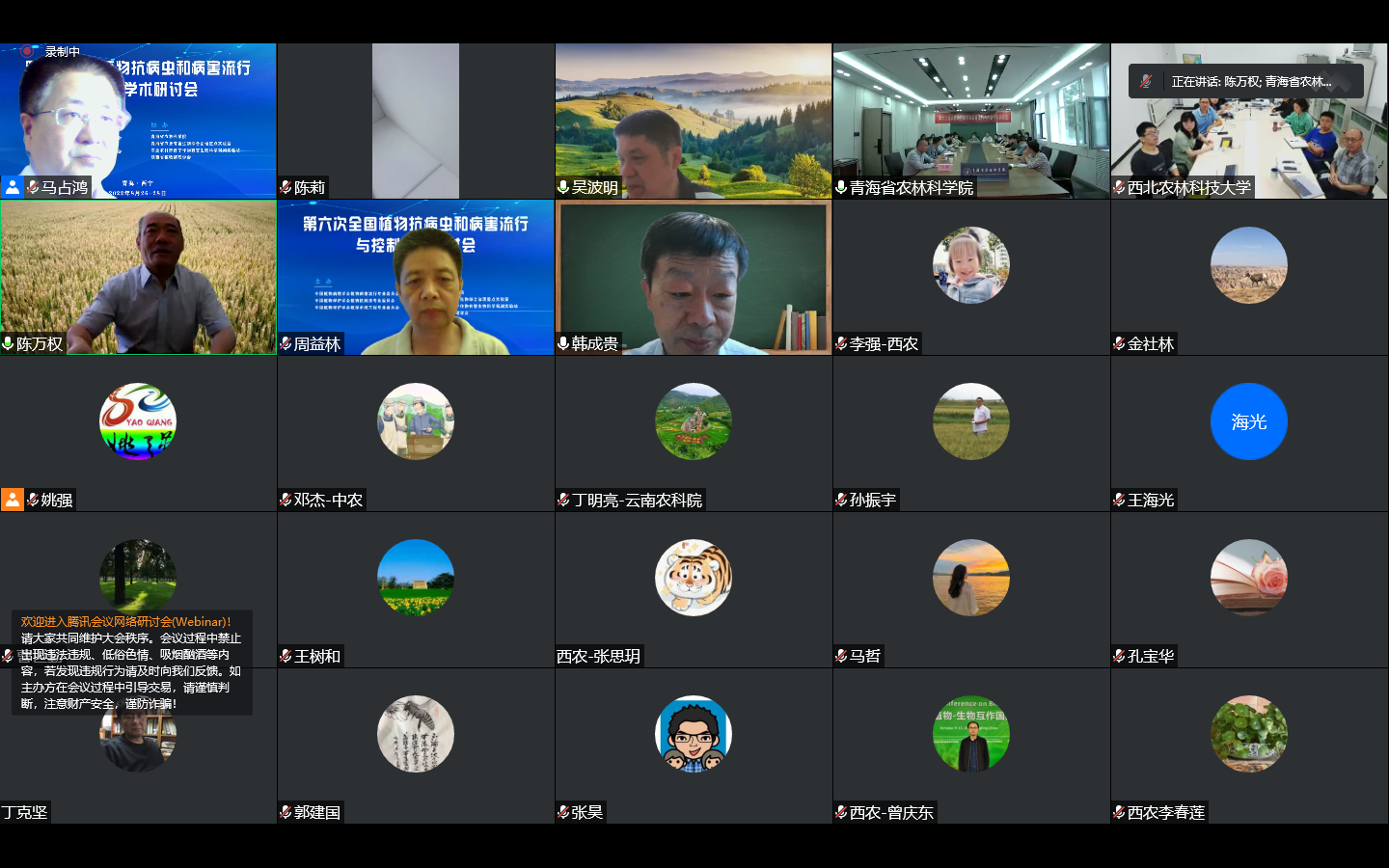
Task: Select 韩成贵's video tile
Action: click(693, 277)
